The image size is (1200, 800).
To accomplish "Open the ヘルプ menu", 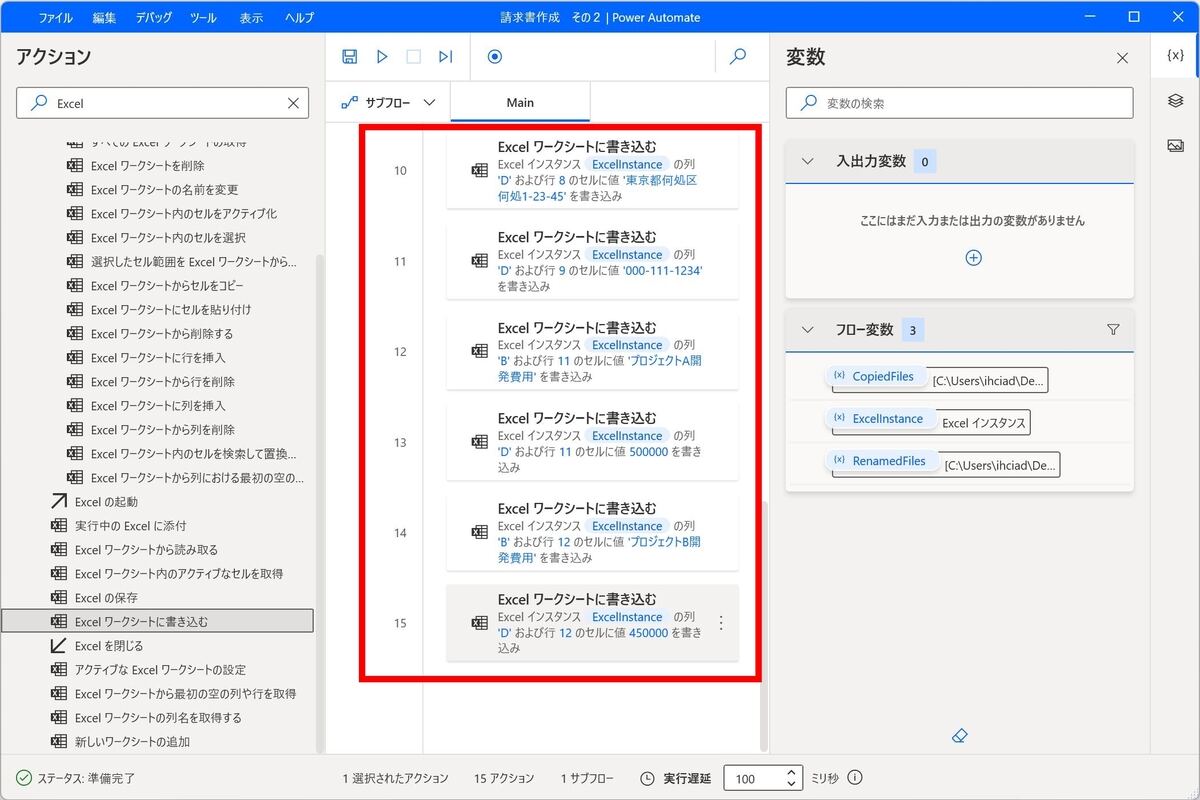I will [x=299, y=18].
